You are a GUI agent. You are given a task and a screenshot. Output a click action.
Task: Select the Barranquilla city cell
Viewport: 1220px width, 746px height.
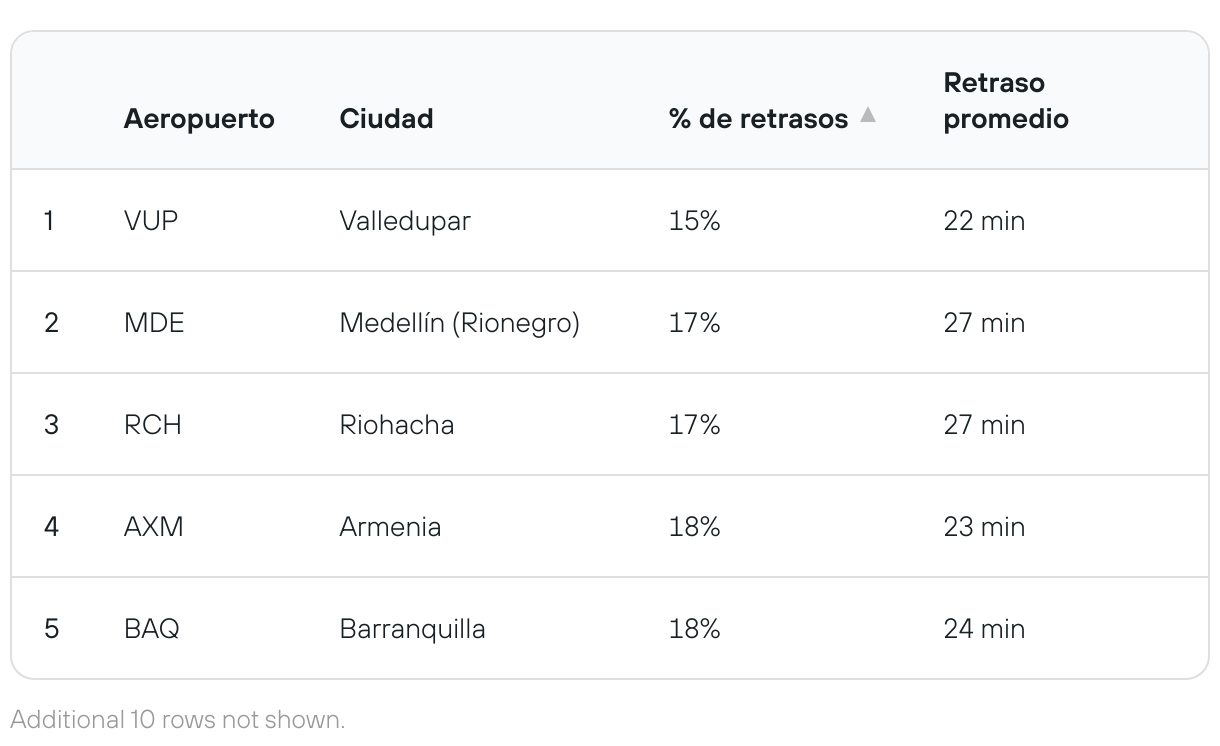(412, 629)
